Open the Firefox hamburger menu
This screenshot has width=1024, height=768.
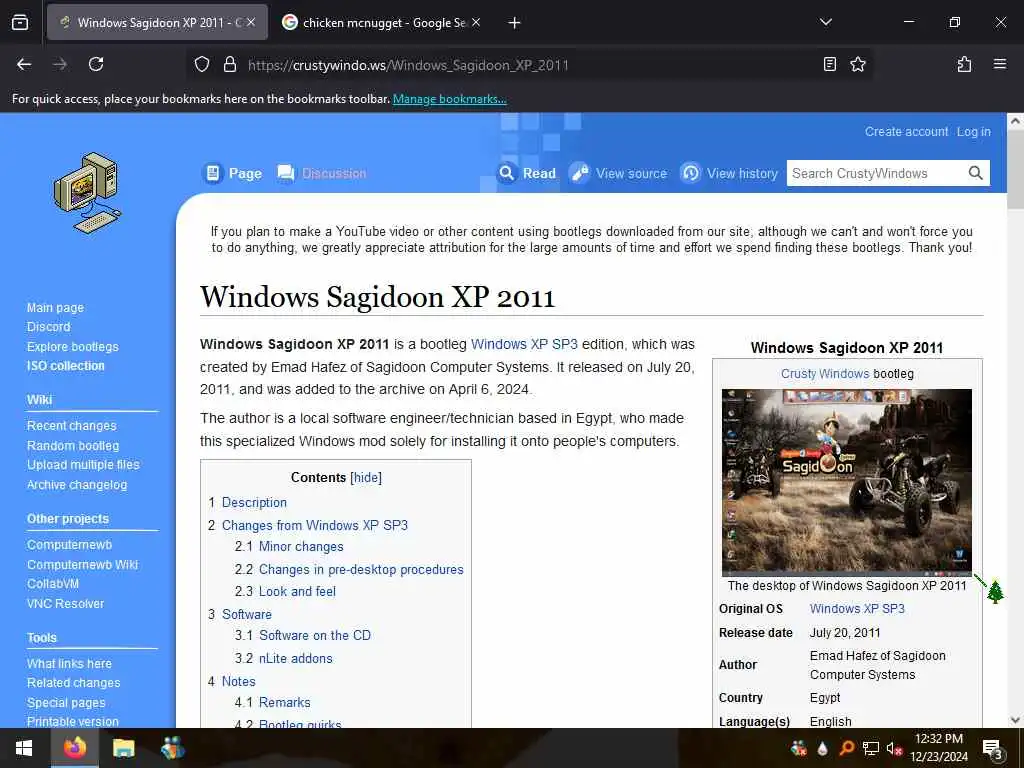pyautogui.click(x=999, y=64)
